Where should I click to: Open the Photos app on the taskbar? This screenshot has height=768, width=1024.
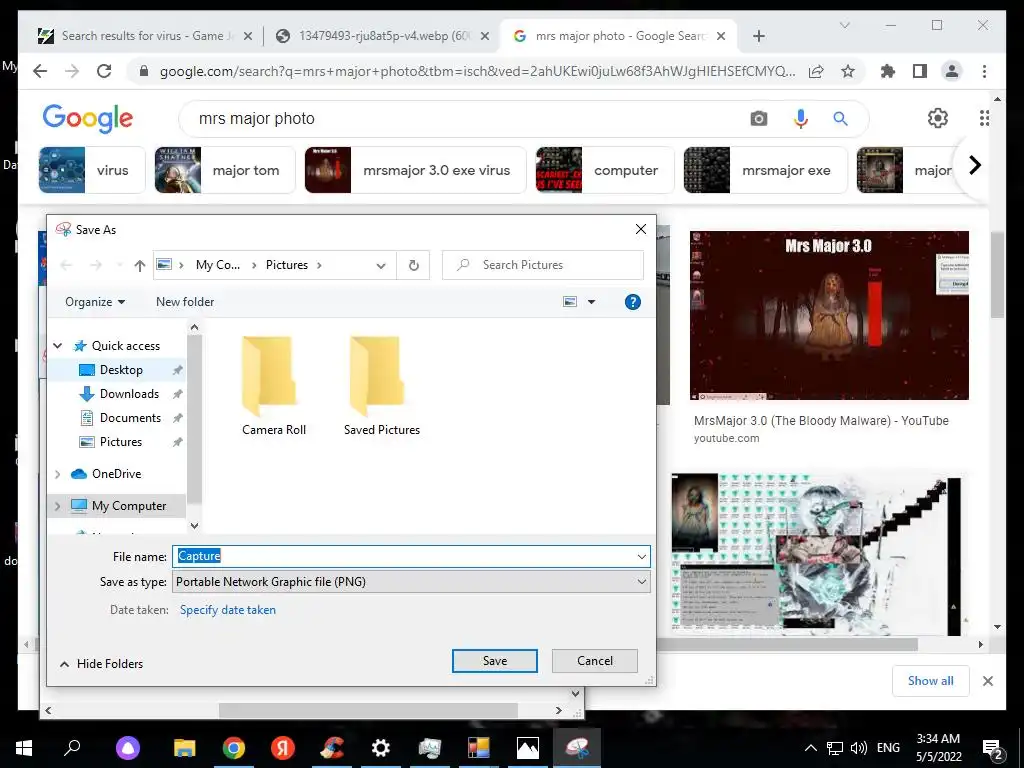click(x=528, y=748)
